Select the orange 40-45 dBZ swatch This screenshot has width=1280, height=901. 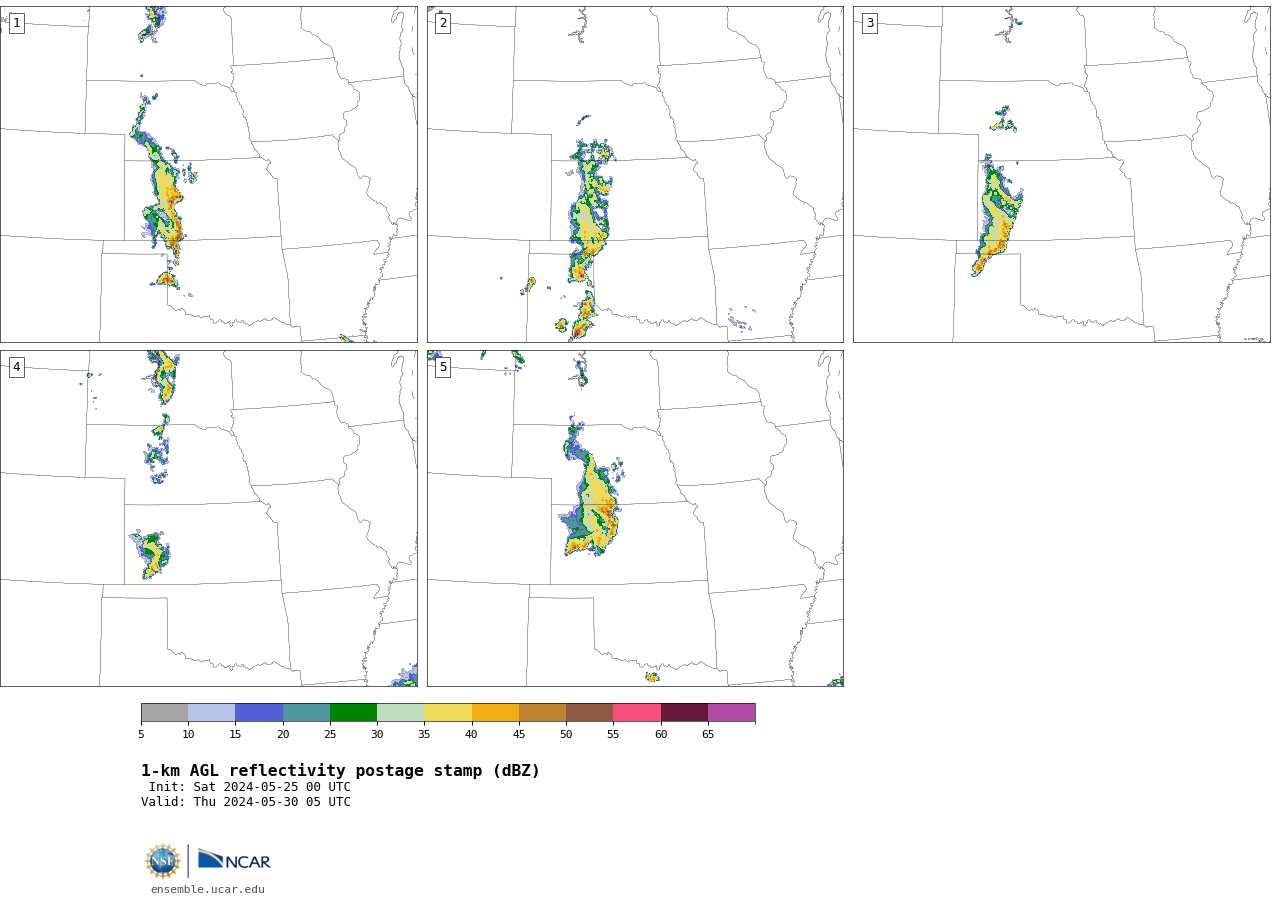tap(495, 712)
